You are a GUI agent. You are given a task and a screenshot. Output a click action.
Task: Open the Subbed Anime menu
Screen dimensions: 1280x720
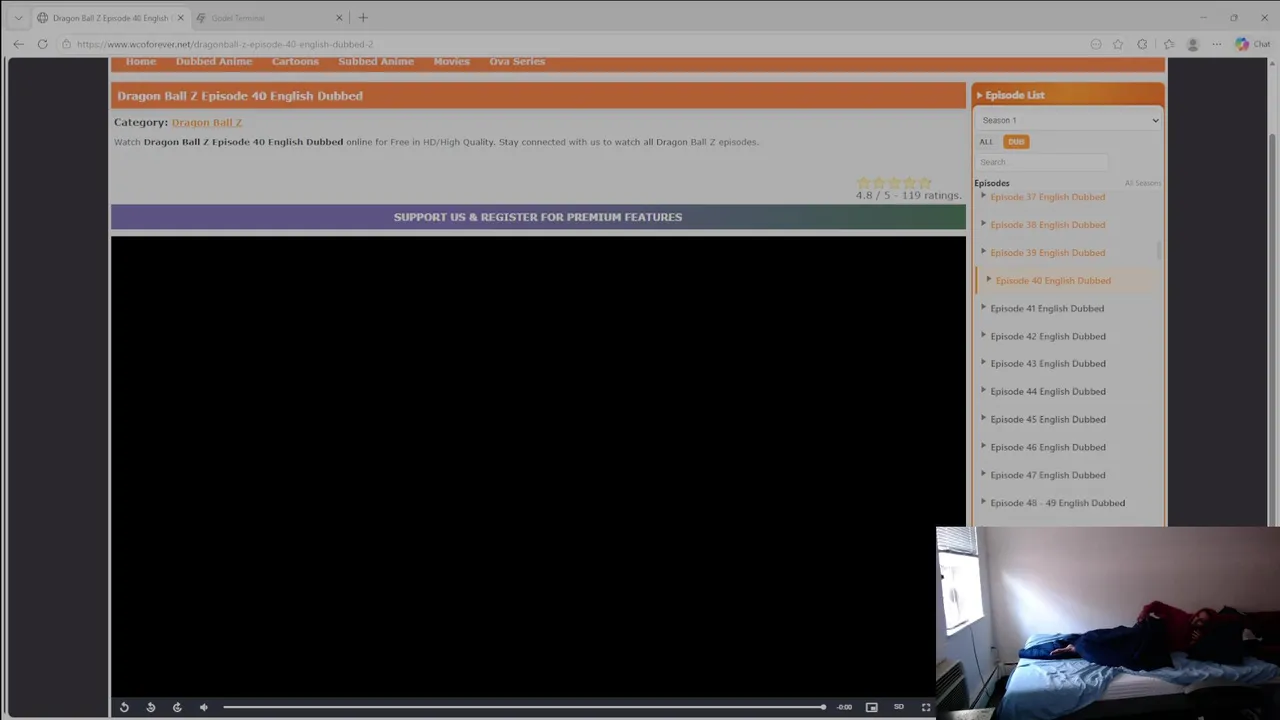coord(376,61)
